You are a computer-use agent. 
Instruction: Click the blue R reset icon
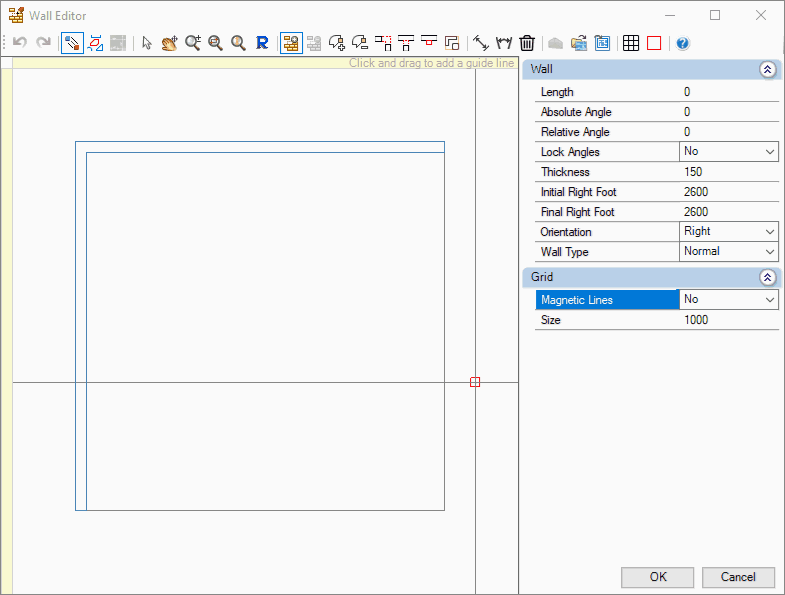pyautogui.click(x=262, y=43)
